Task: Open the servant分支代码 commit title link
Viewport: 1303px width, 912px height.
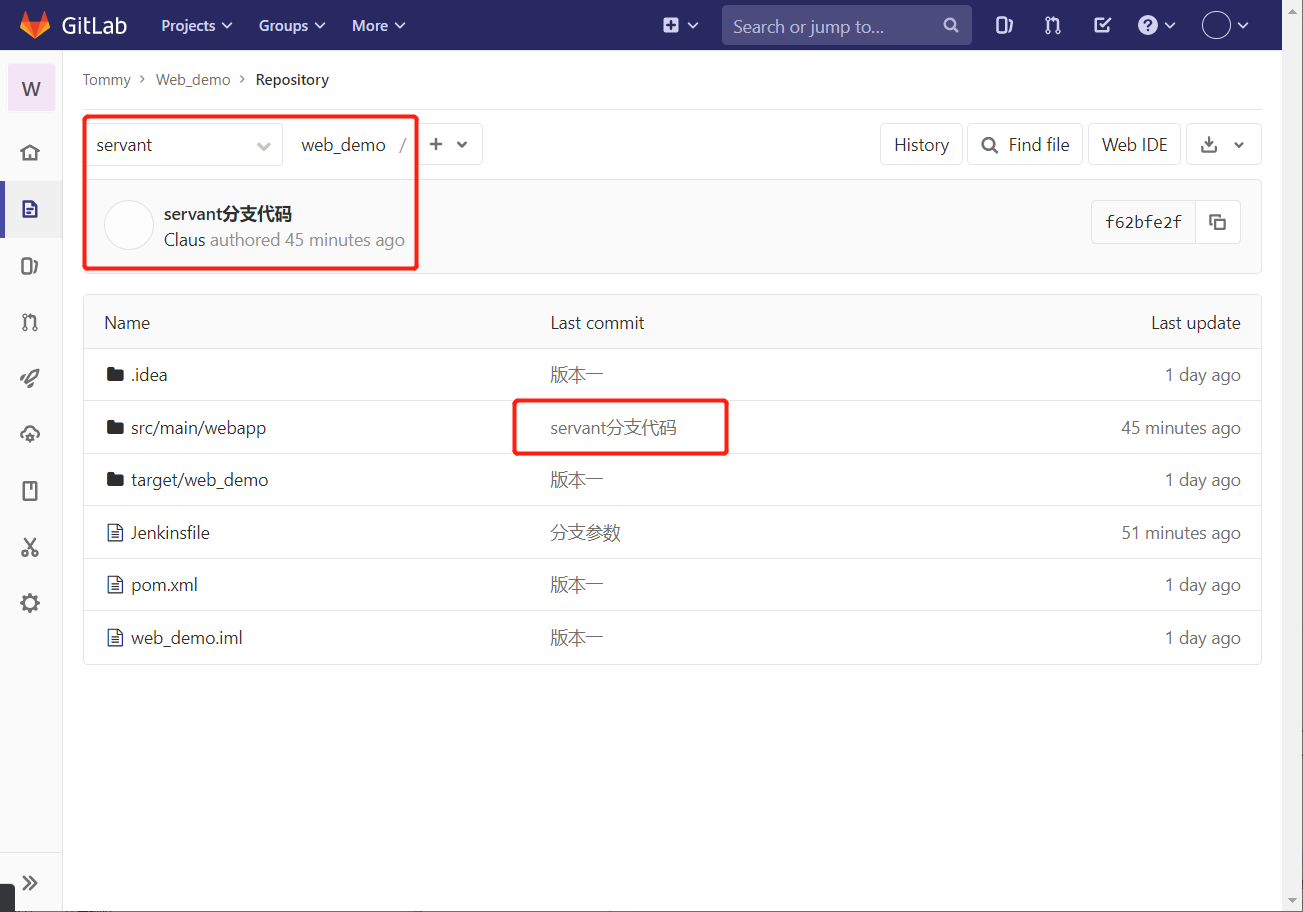Action: pos(228,214)
